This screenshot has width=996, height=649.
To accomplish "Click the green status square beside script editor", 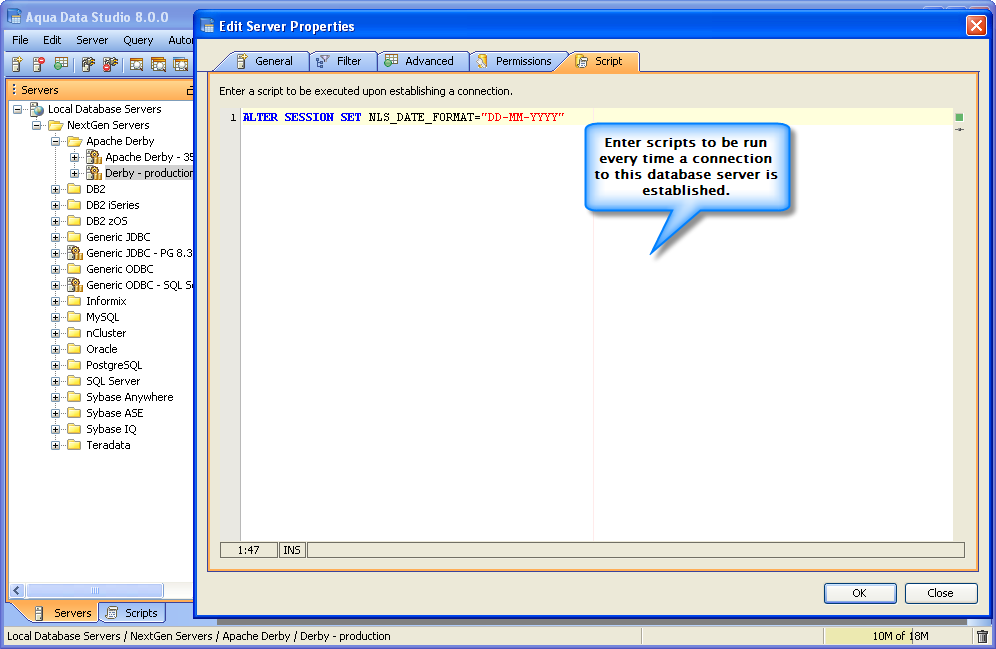I will (x=959, y=117).
